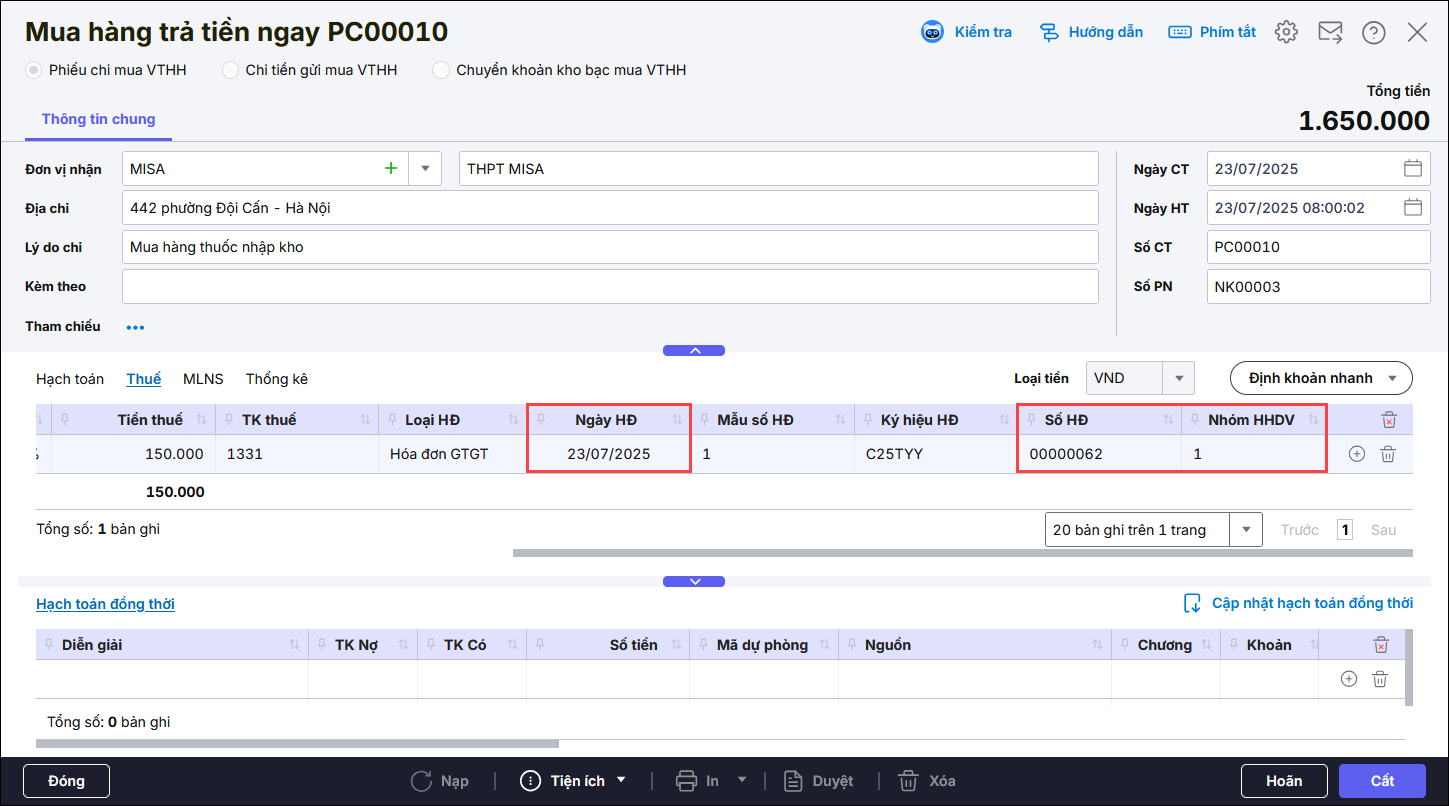Click the Kiểm tra robot icon
The width and height of the screenshot is (1449, 806).
click(932, 32)
